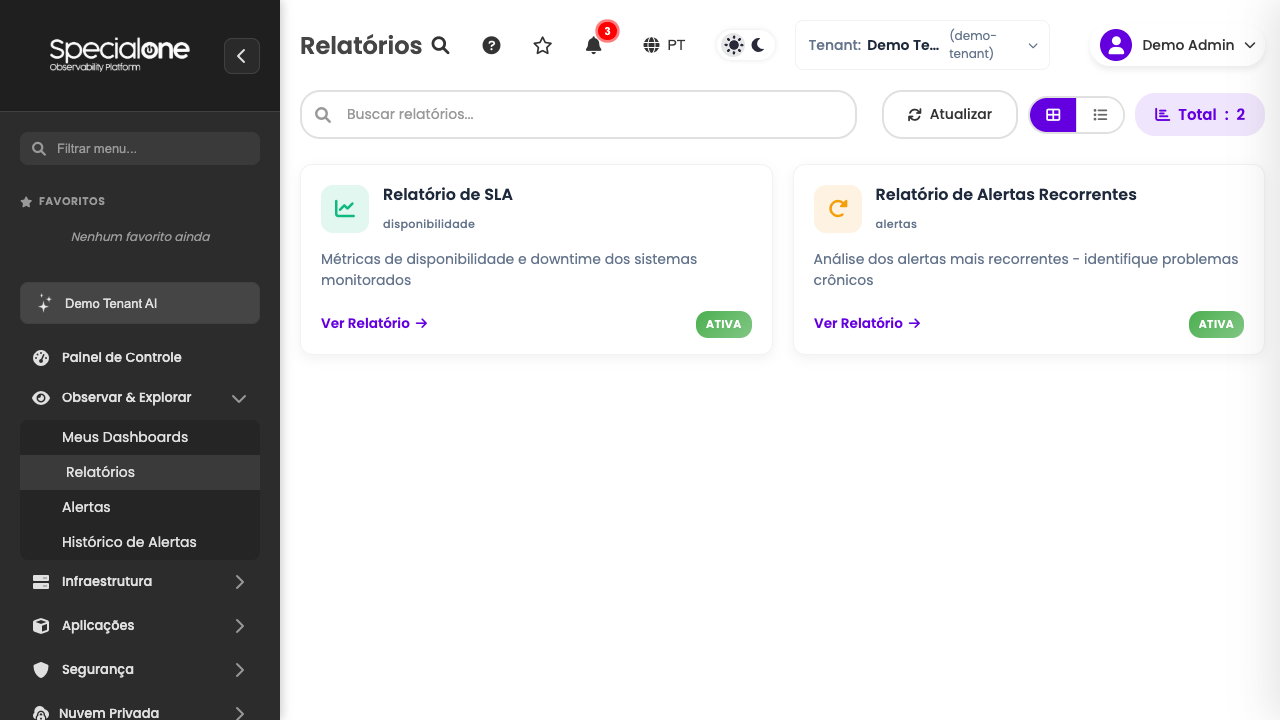Screen dimensions: 1280x720
Task: Click the Relatórios page heading
Action: (361, 45)
